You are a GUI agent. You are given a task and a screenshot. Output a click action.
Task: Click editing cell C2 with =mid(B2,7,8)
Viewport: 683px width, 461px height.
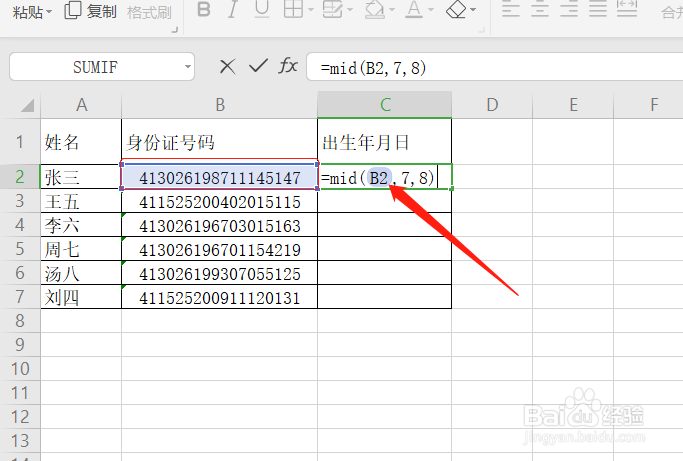(385, 176)
